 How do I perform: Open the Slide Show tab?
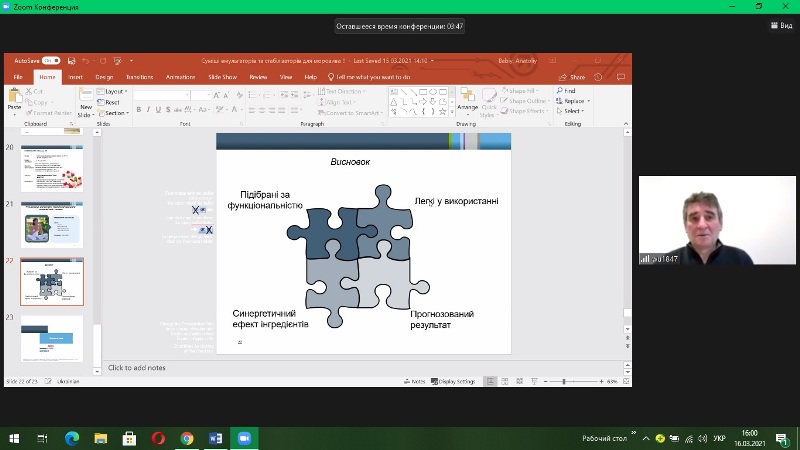click(x=220, y=76)
